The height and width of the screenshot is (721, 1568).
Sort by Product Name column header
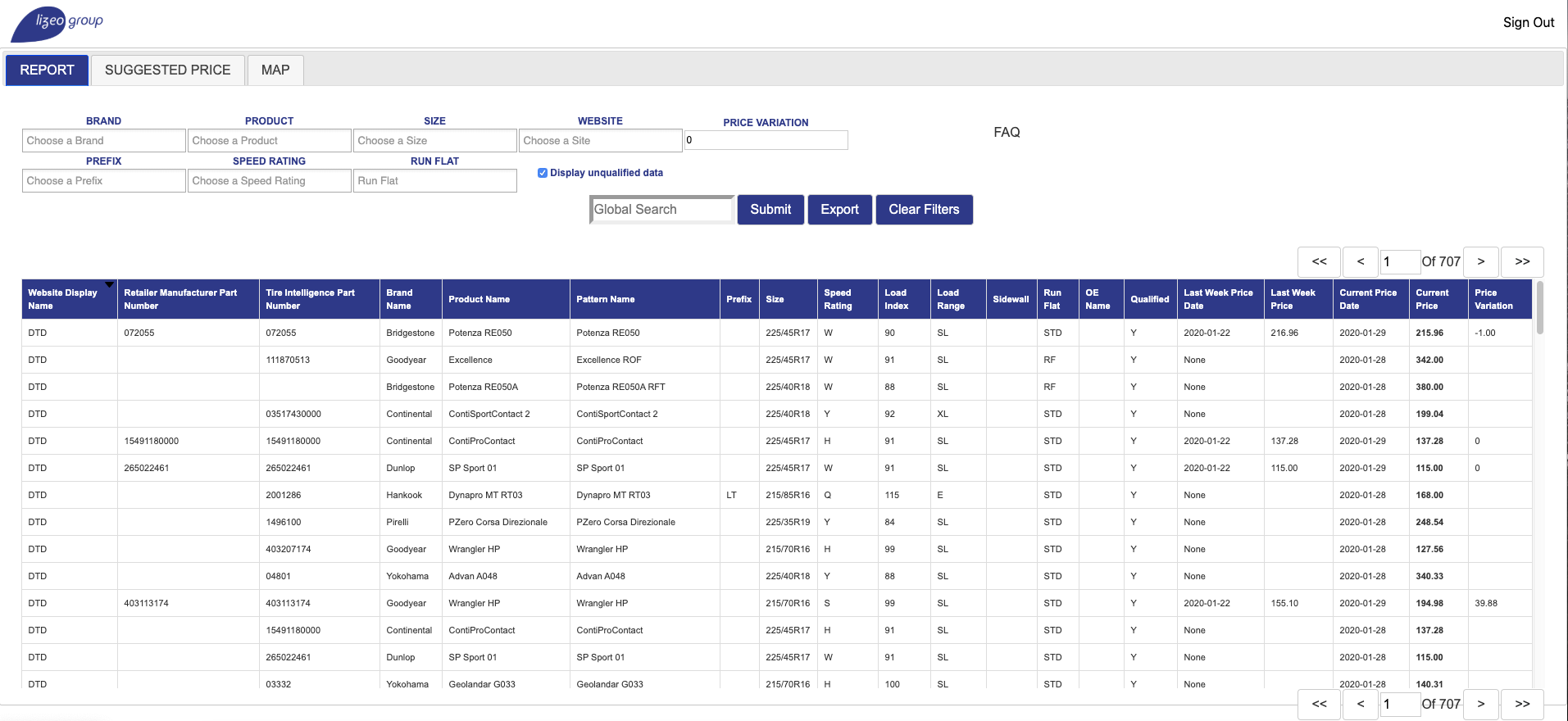coord(506,299)
